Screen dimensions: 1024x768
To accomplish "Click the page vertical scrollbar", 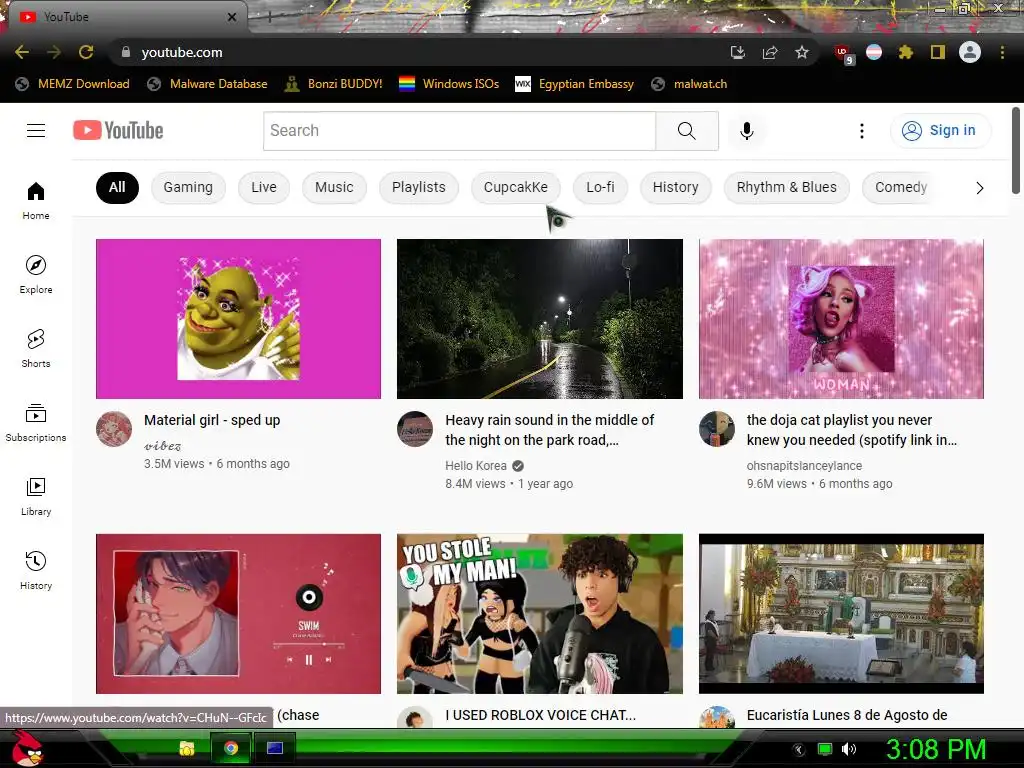I will coord(1016,152).
